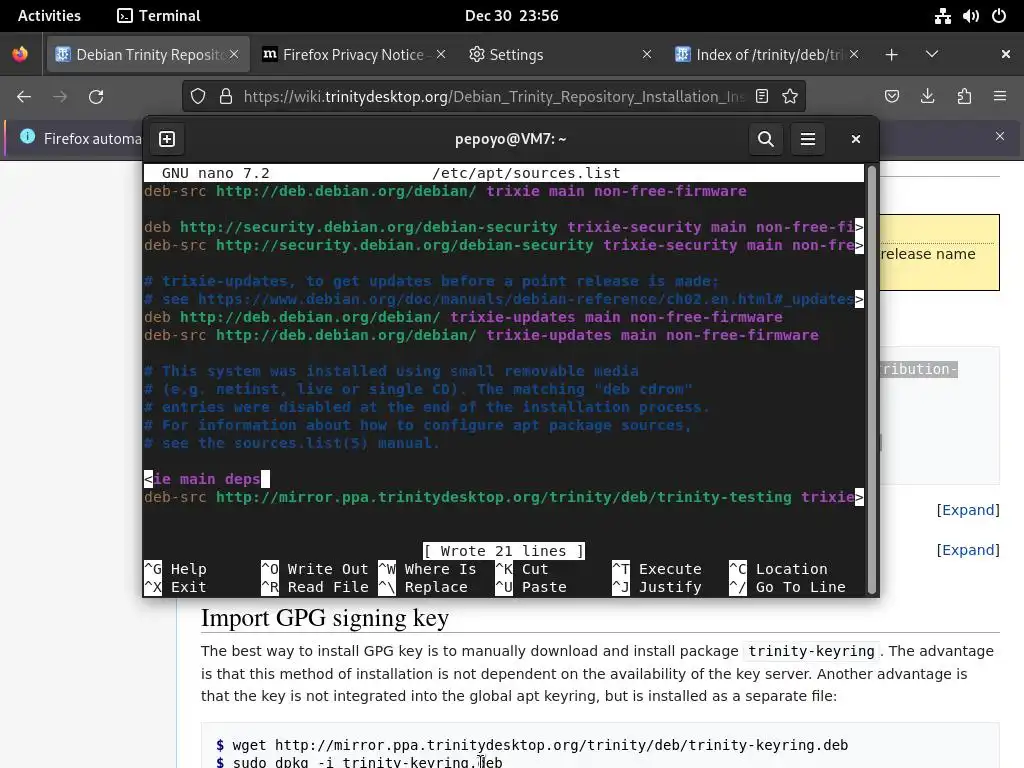Screen dimensions: 1024x768
Task: Click the '^X Exit' nano shortcut
Action: click(x=175, y=587)
